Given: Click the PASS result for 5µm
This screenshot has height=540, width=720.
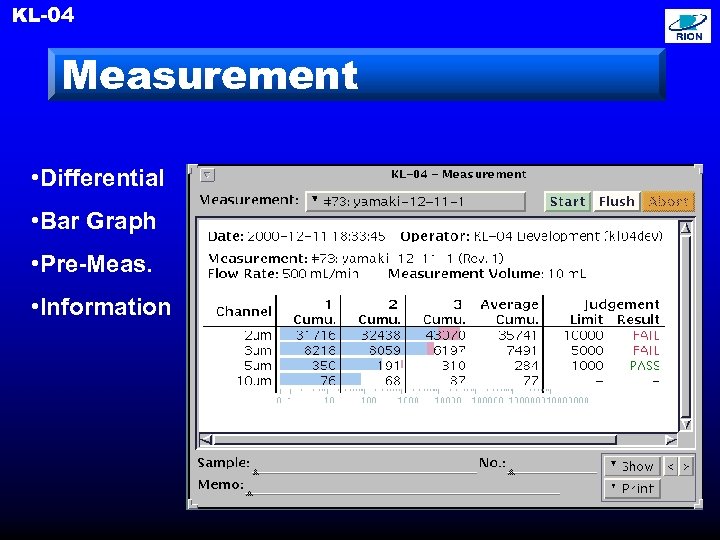Looking at the screenshot, I should (x=644, y=366).
